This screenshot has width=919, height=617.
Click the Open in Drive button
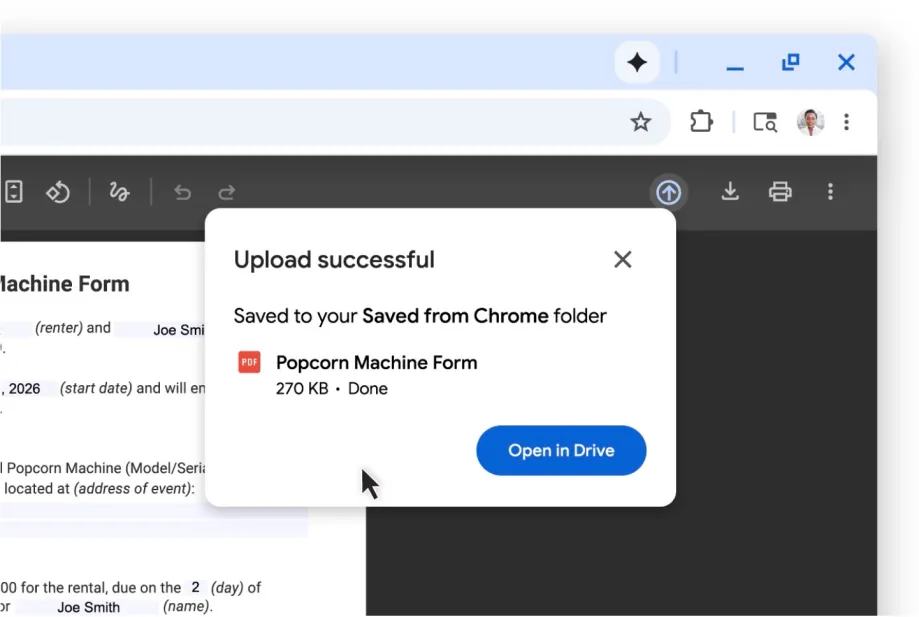(x=561, y=450)
